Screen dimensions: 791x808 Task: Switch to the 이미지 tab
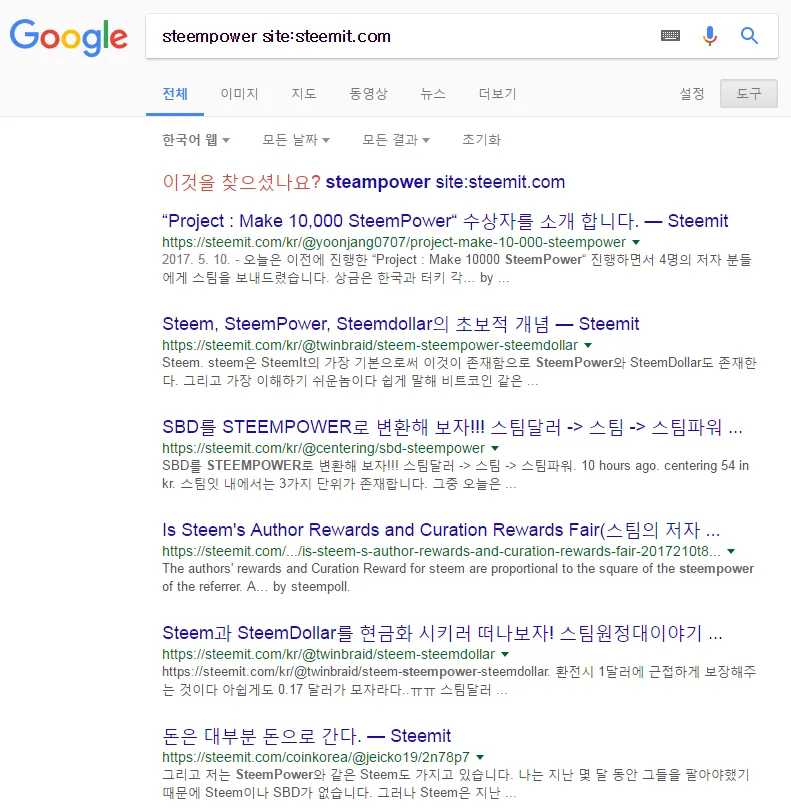point(239,94)
